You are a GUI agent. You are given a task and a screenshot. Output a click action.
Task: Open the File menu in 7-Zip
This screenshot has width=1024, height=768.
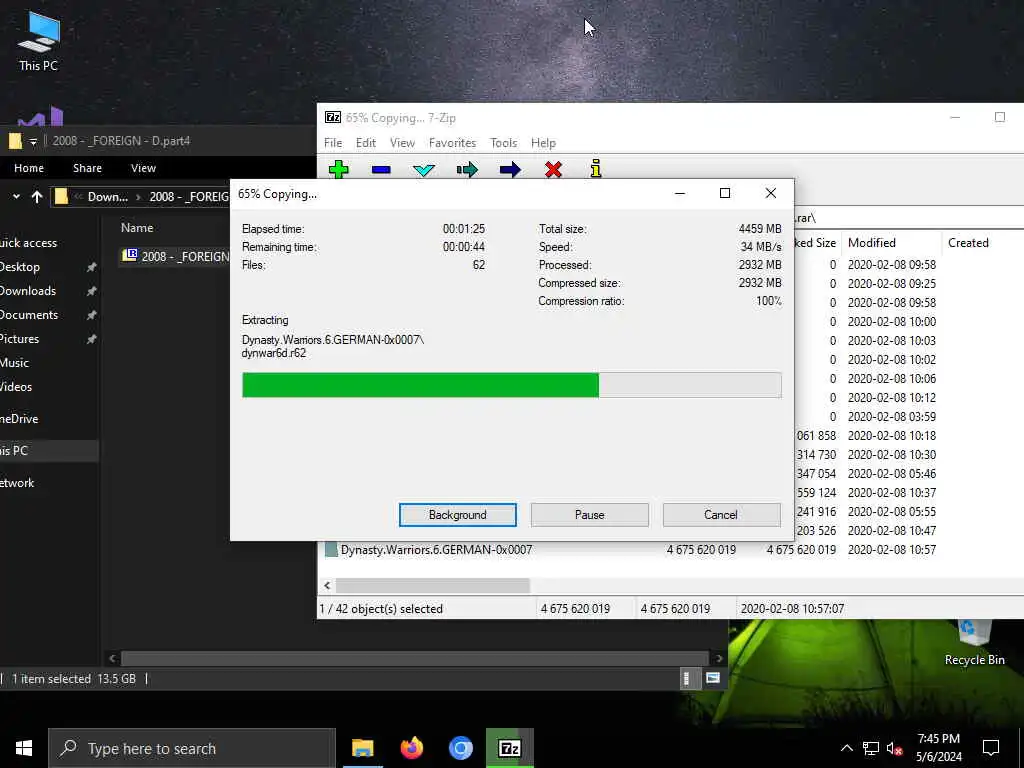pyautogui.click(x=333, y=142)
